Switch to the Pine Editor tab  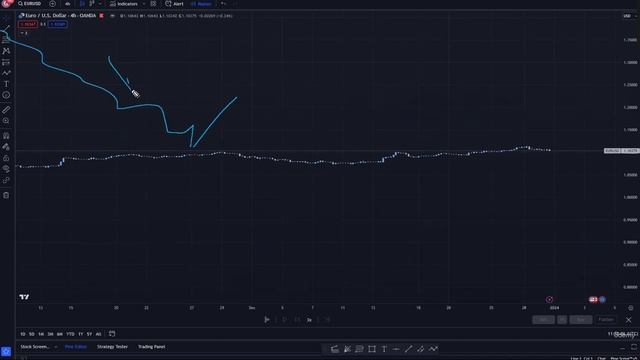coord(76,347)
